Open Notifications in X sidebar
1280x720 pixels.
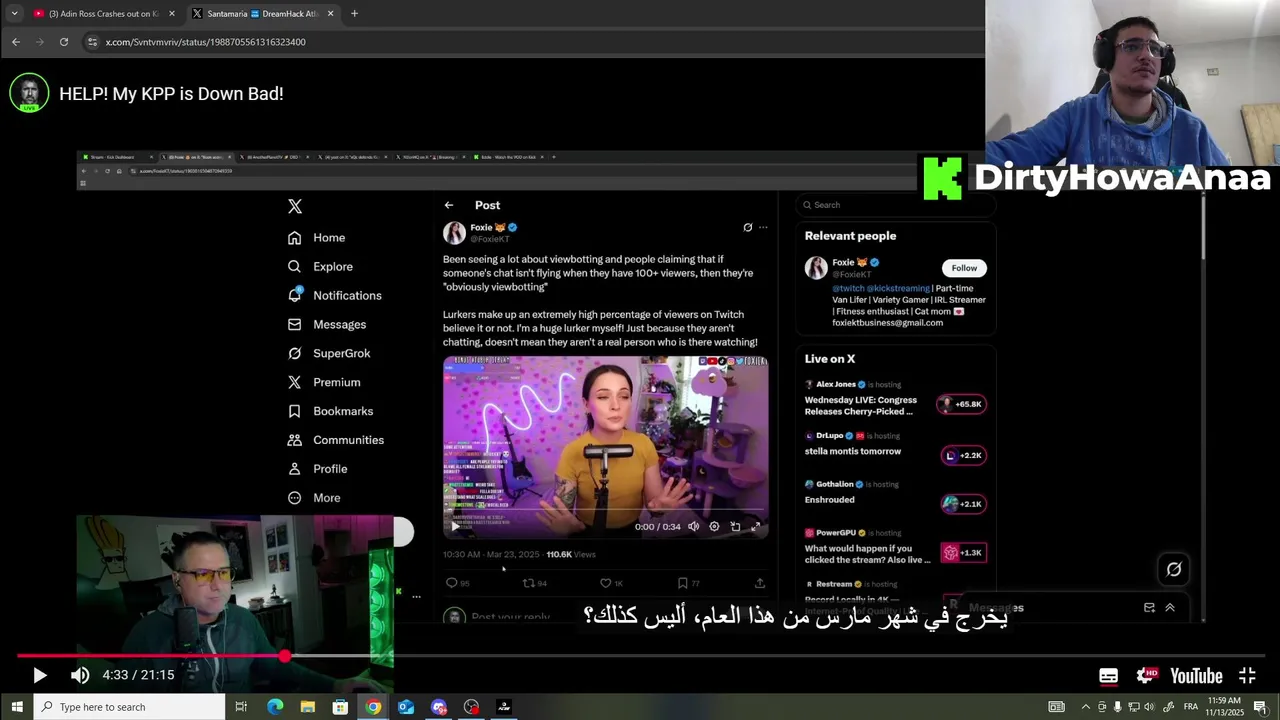click(334, 296)
